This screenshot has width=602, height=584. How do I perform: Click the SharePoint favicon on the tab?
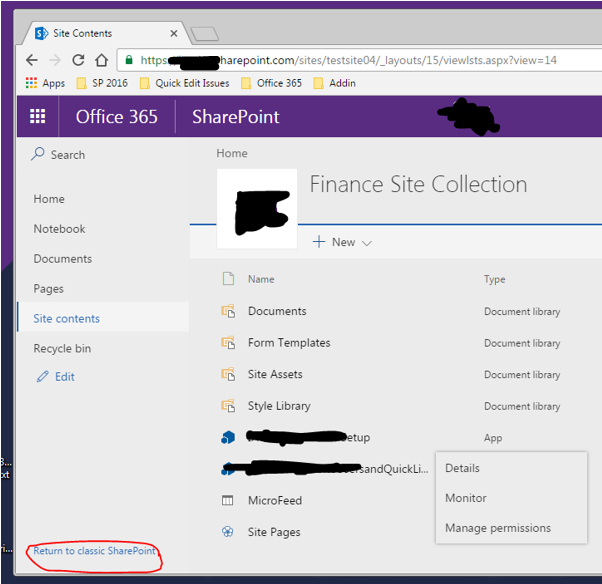point(41,34)
